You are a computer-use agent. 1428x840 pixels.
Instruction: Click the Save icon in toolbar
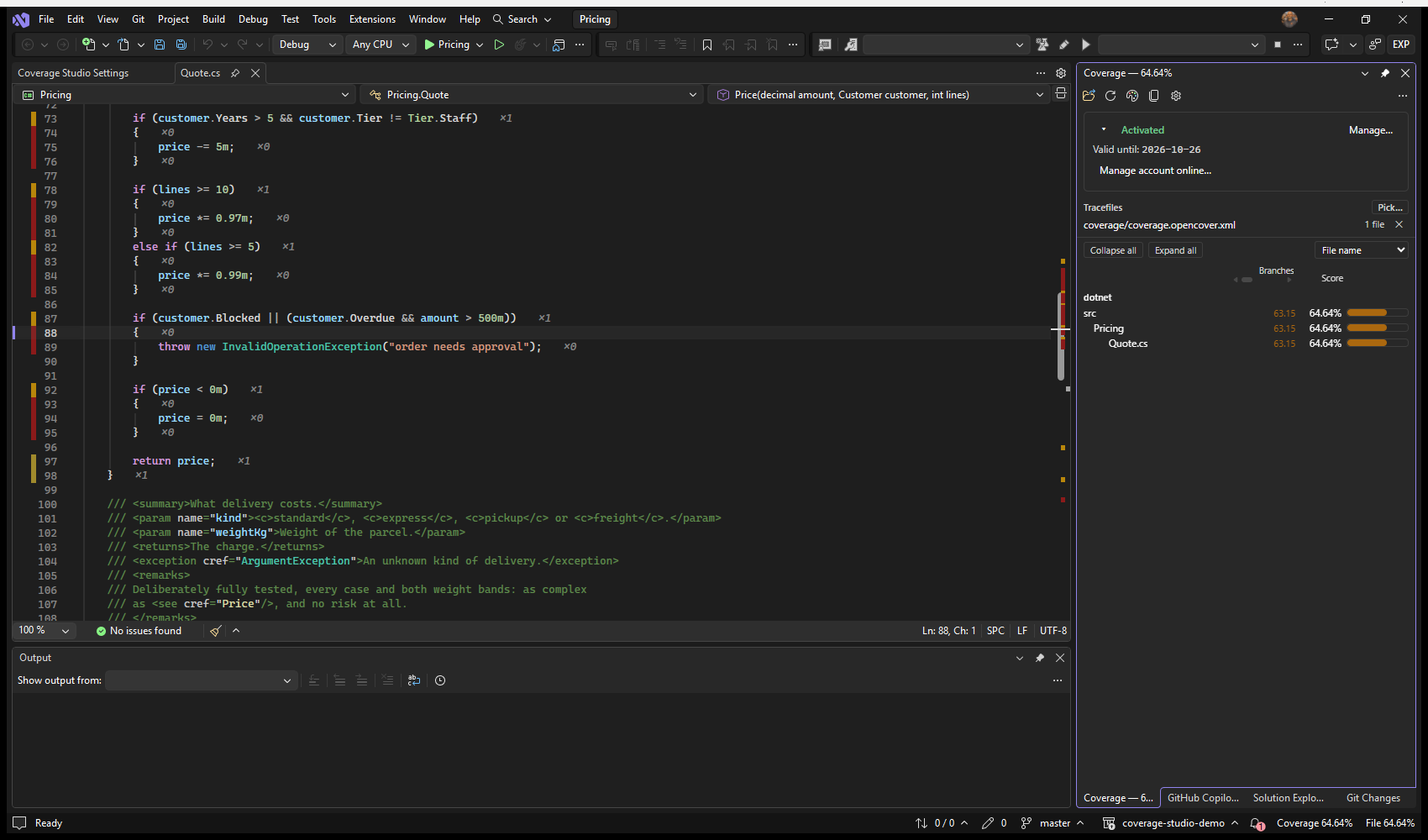click(160, 45)
